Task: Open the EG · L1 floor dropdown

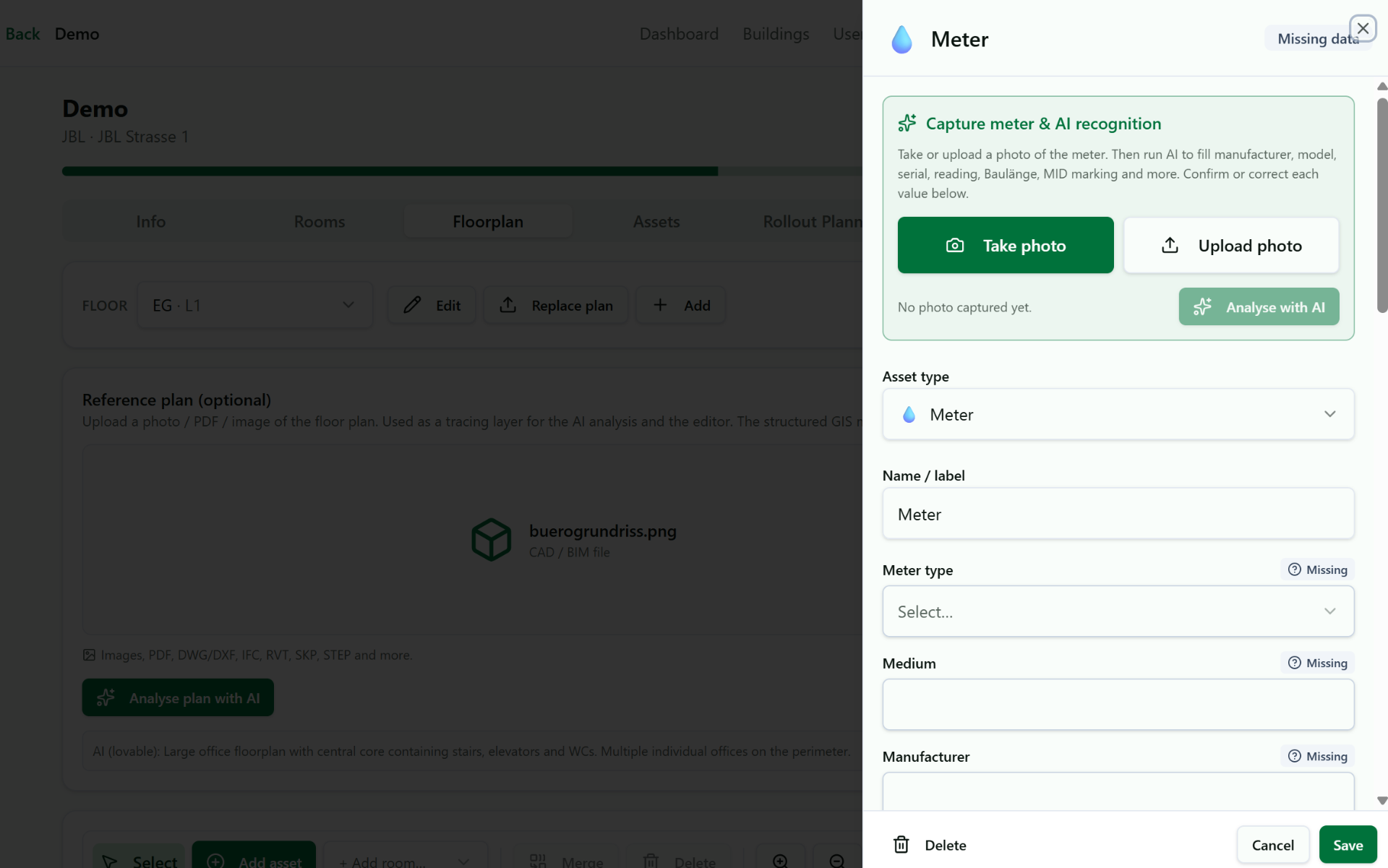Action: tap(254, 305)
